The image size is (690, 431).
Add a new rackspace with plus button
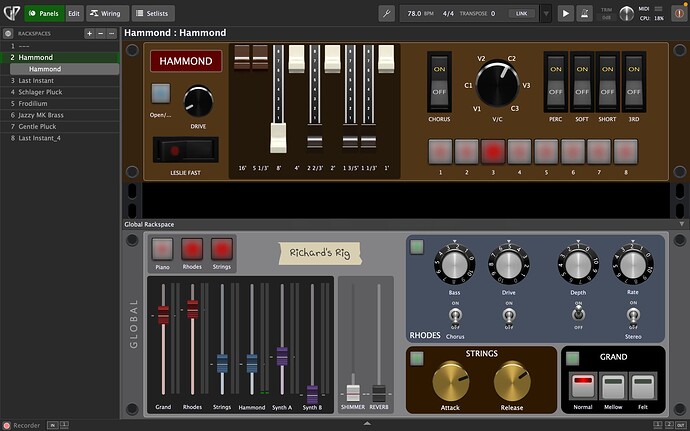pyautogui.click(x=89, y=33)
